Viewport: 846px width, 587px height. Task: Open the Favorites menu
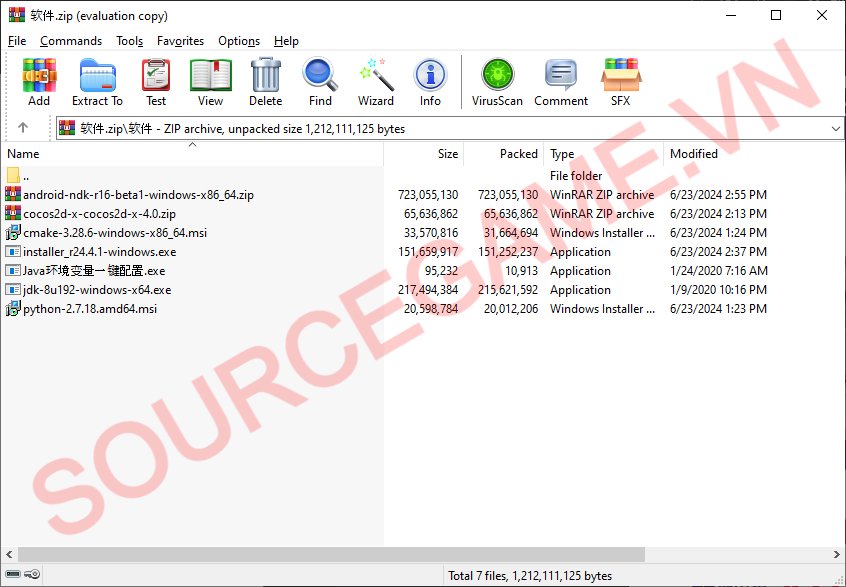[x=180, y=41]
